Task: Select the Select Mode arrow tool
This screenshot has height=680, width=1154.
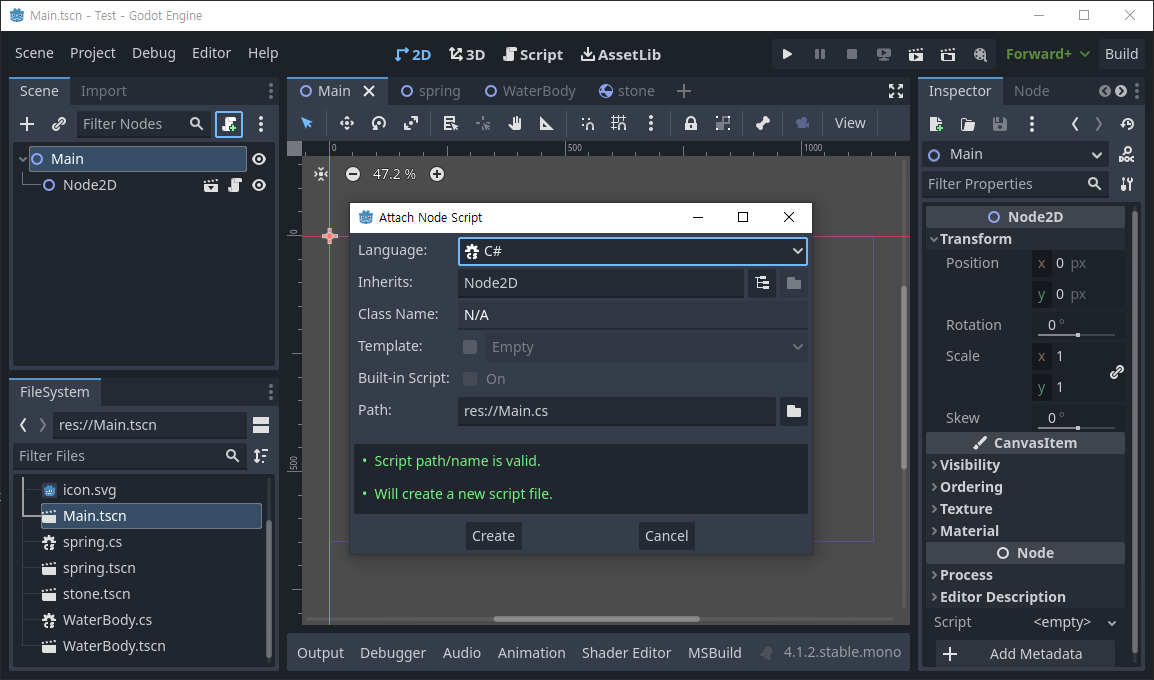Action: coord(307,123)
